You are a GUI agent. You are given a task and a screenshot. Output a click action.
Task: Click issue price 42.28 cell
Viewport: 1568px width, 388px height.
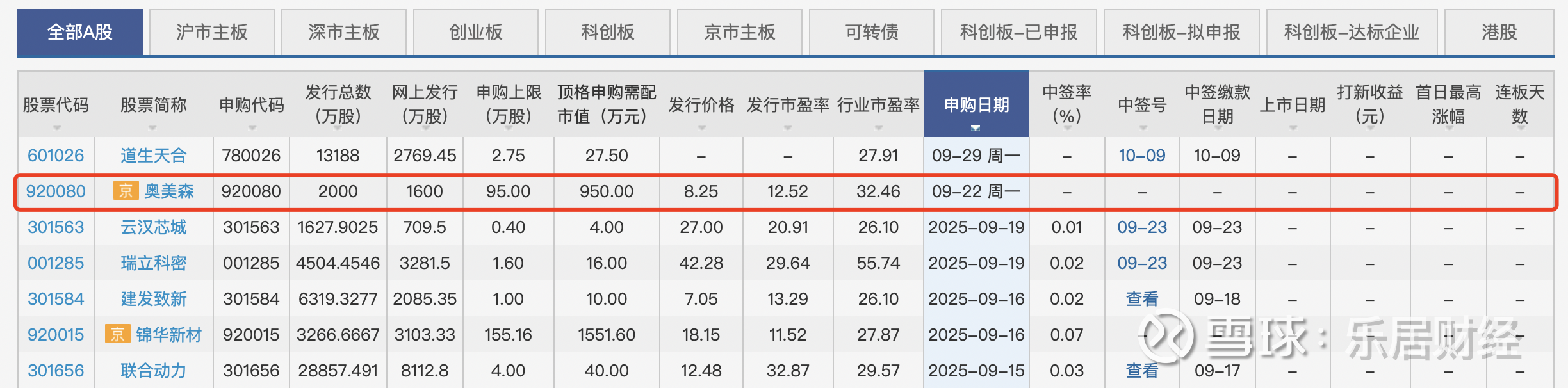[701, 263]
